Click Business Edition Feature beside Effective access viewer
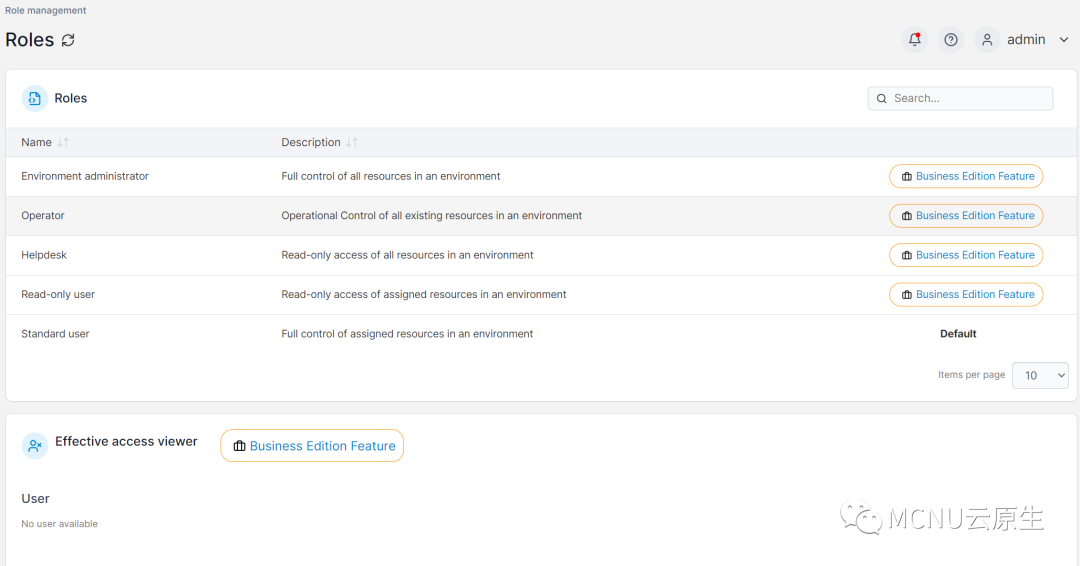This screenshot has height=566, width=1080. point(312,446)
